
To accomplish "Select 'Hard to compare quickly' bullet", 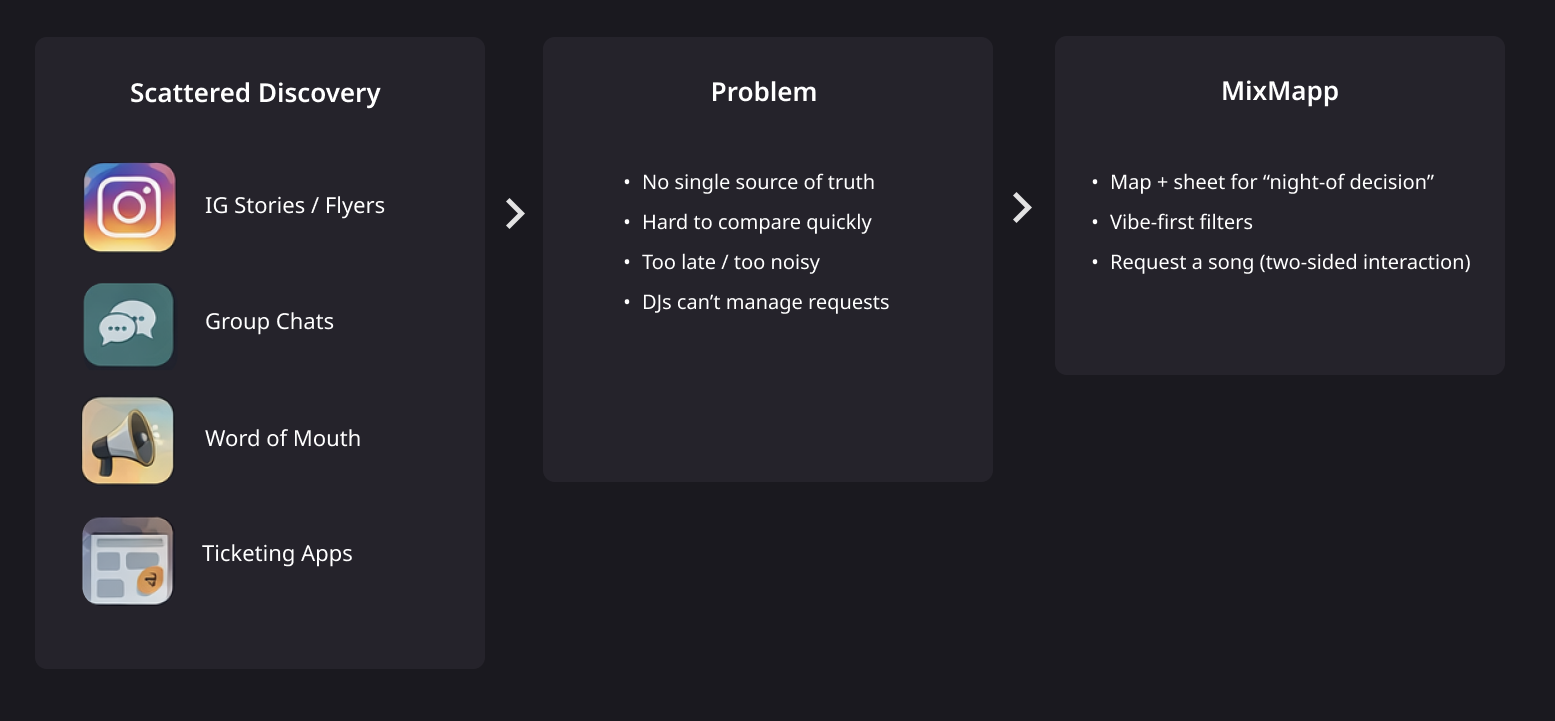I will (x=756, y=222).
